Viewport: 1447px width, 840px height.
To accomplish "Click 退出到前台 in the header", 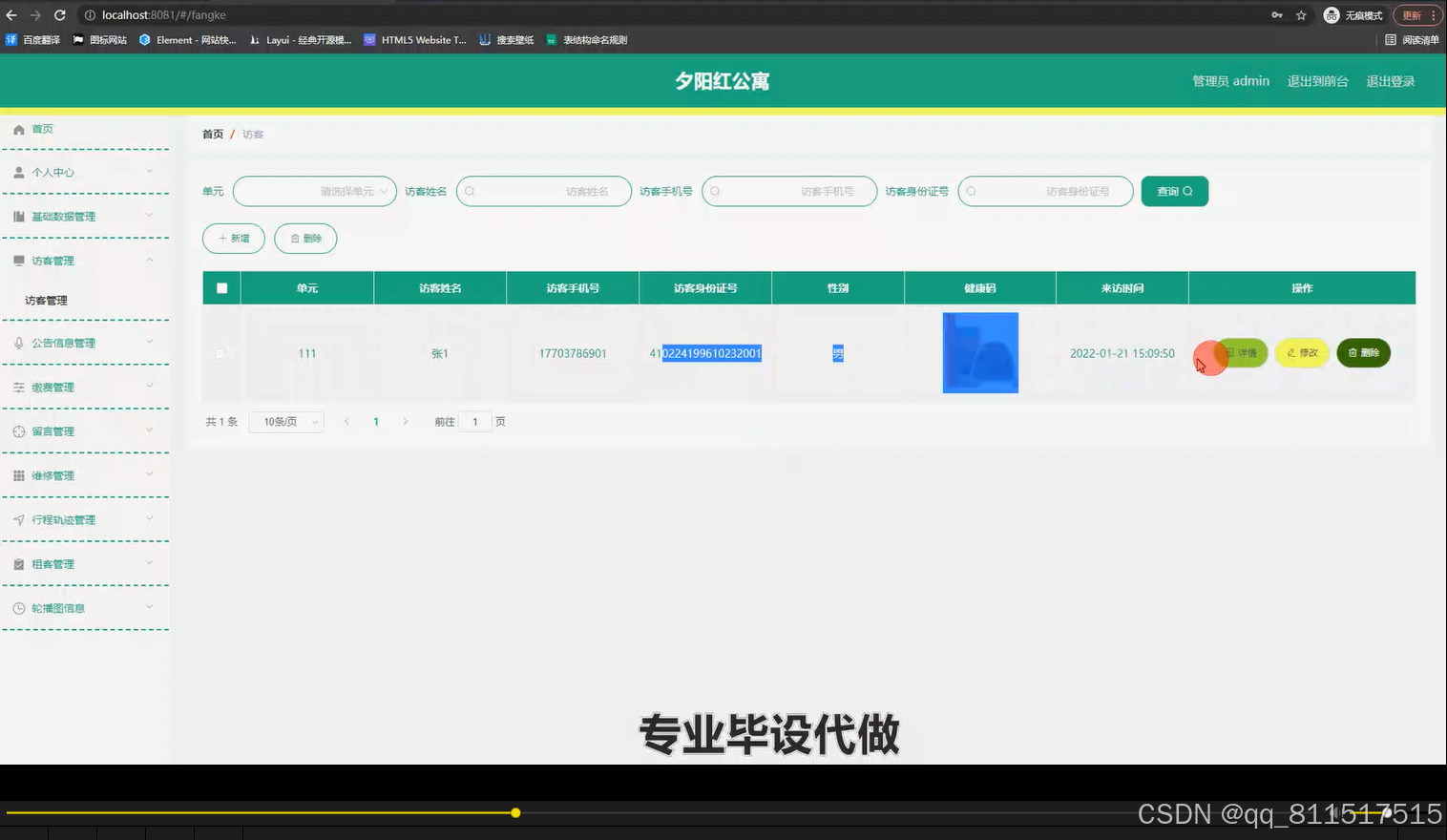I will click(x=1317, y=81).
